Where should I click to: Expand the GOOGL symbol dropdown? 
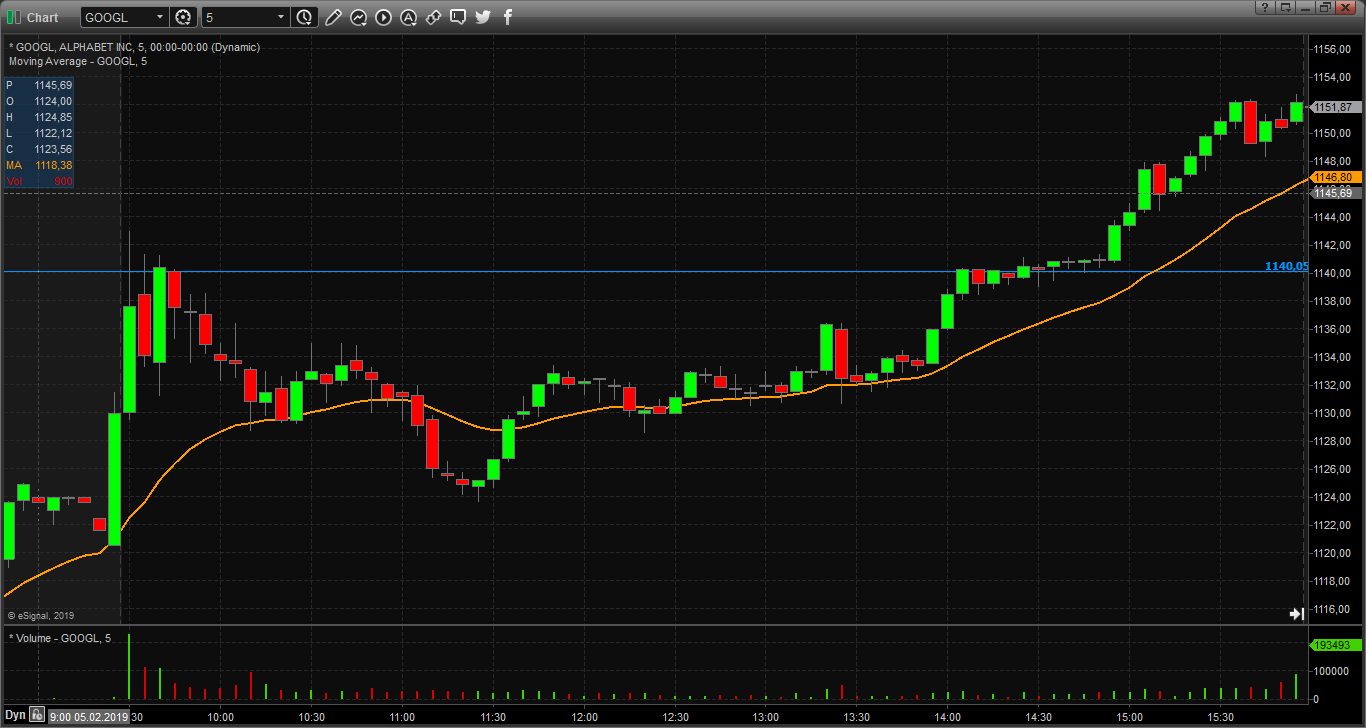[160, 17]
